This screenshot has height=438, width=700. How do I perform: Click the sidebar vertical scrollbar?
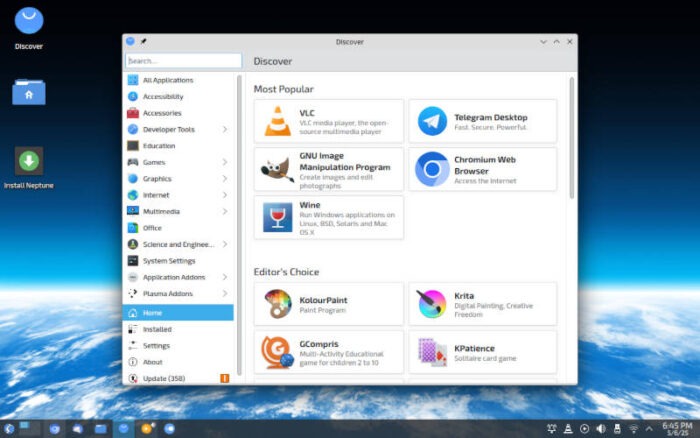click(239, 225)
